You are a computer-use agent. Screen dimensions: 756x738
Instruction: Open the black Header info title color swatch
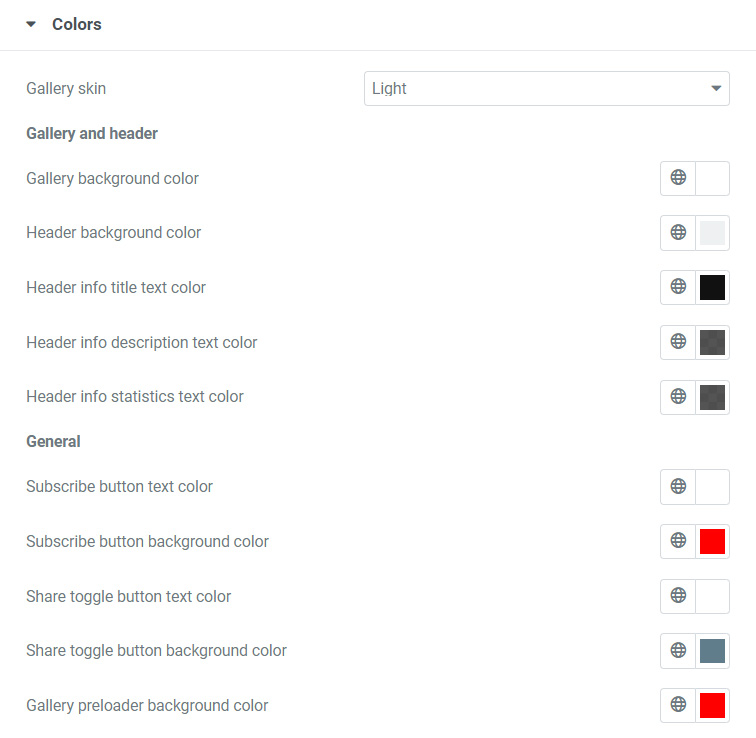click(x=712, y=288)
